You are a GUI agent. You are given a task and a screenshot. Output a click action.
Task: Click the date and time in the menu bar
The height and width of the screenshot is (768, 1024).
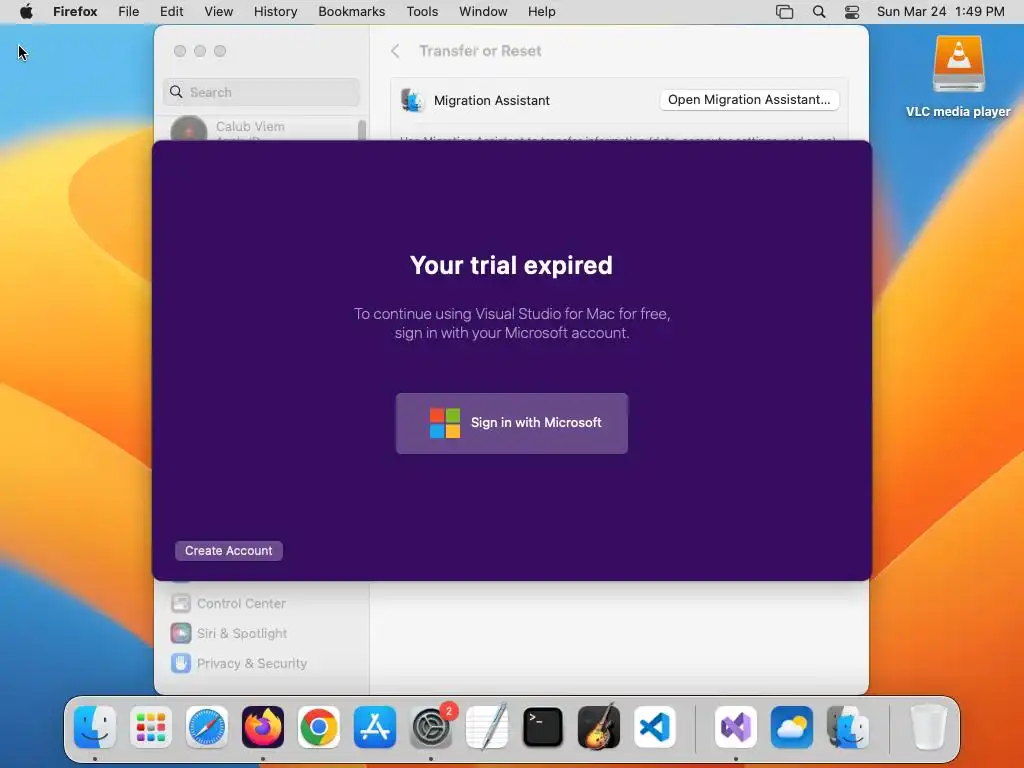pos(940,12)
